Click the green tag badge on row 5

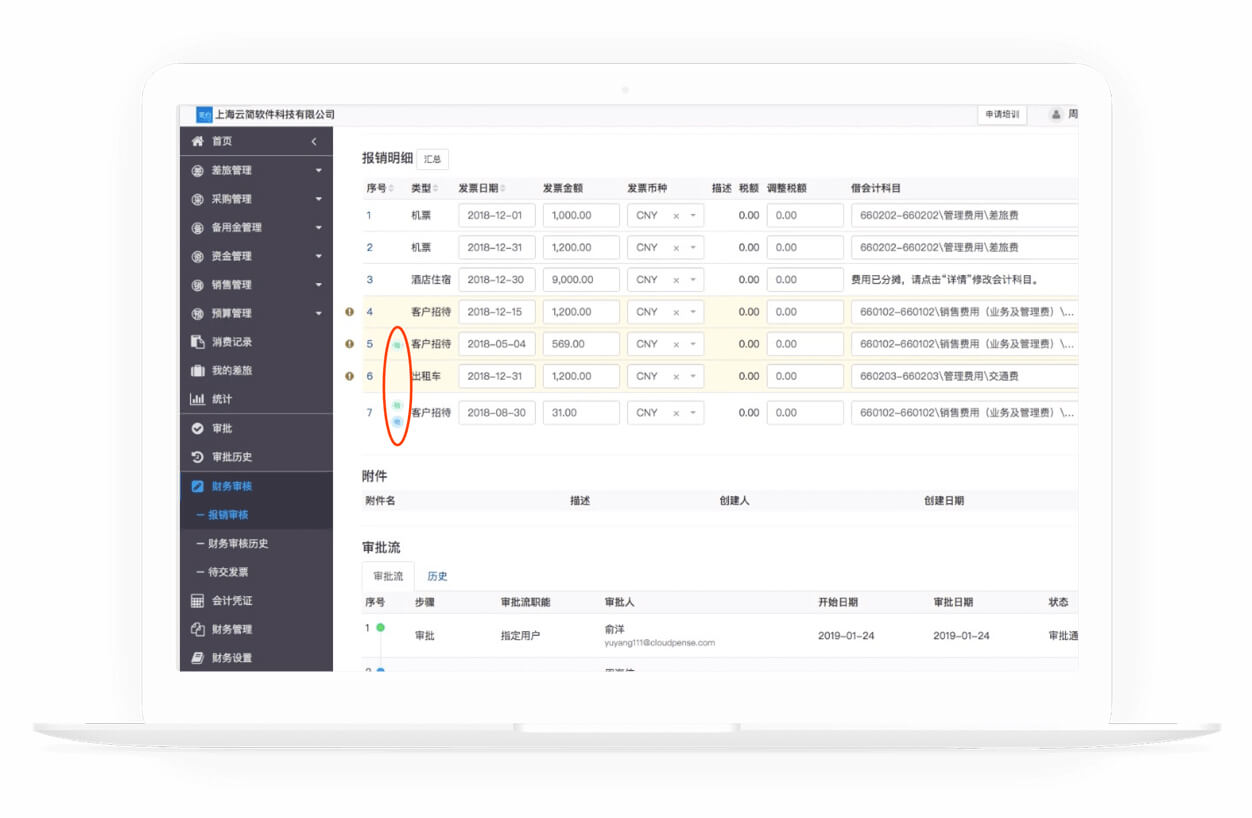(x=397, y=345)
